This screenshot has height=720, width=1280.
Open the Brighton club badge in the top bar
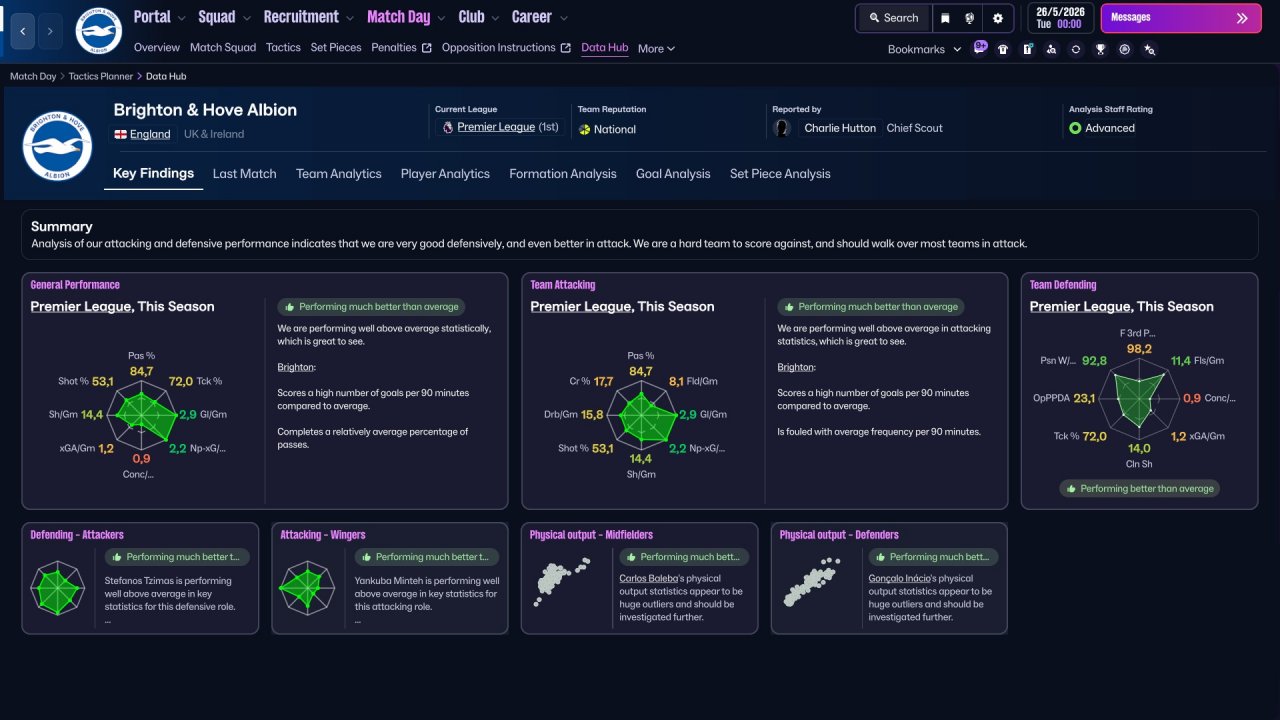click(98, 31)
